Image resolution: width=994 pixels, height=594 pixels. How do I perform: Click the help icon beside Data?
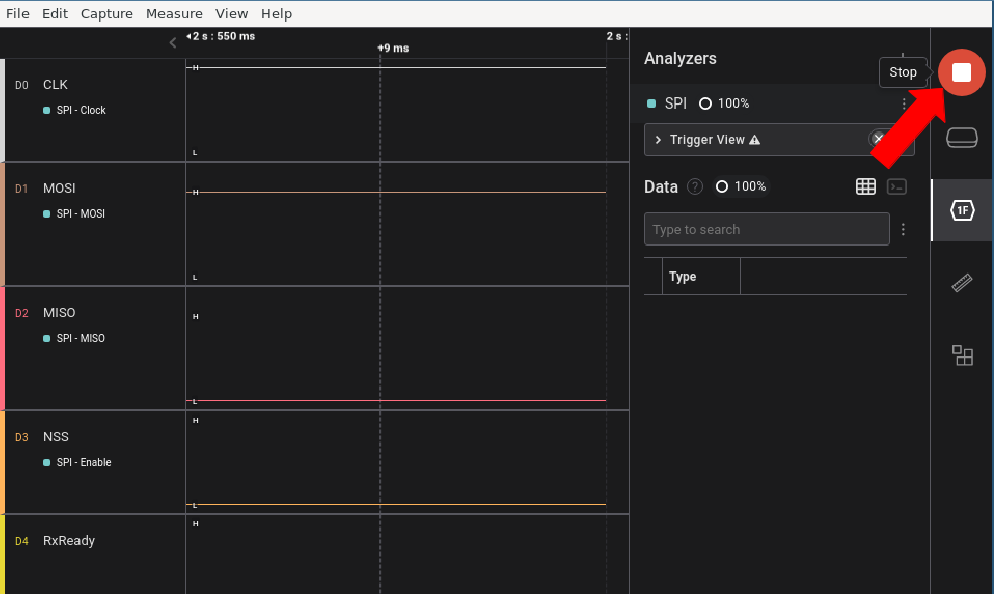(695, 187)
